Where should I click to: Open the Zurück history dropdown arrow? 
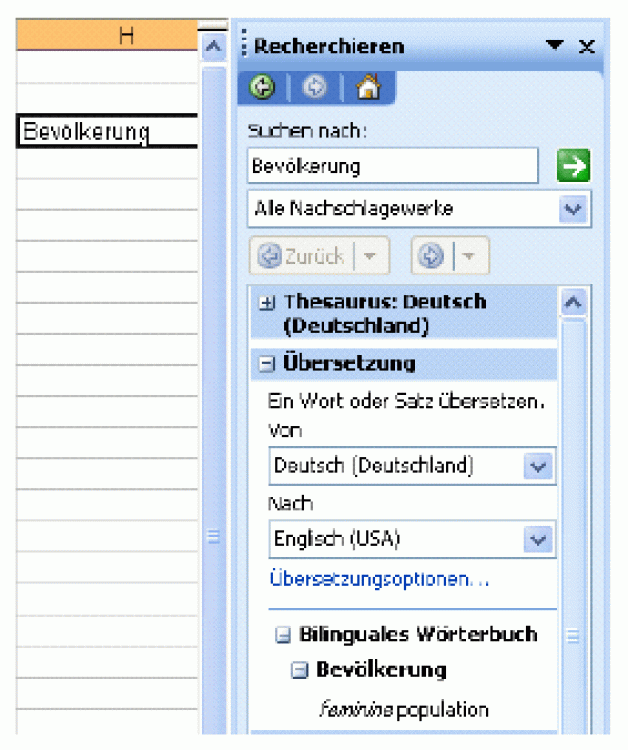click(370, 256)
